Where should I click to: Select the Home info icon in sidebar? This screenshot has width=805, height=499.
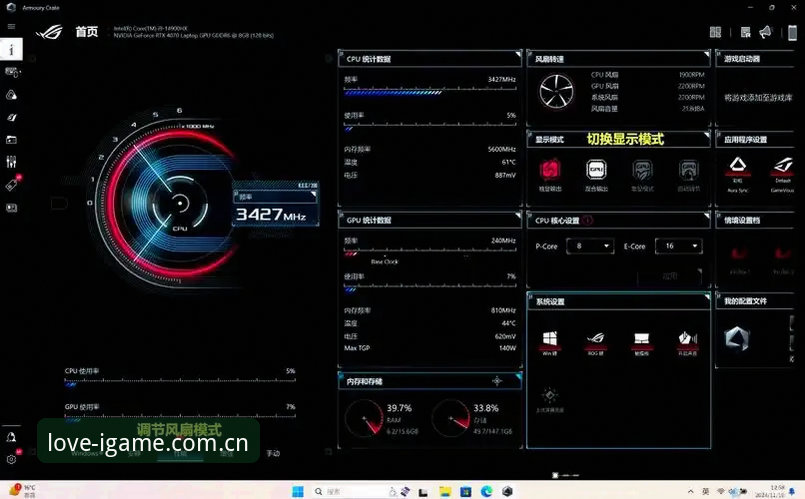tap(11, 50)
